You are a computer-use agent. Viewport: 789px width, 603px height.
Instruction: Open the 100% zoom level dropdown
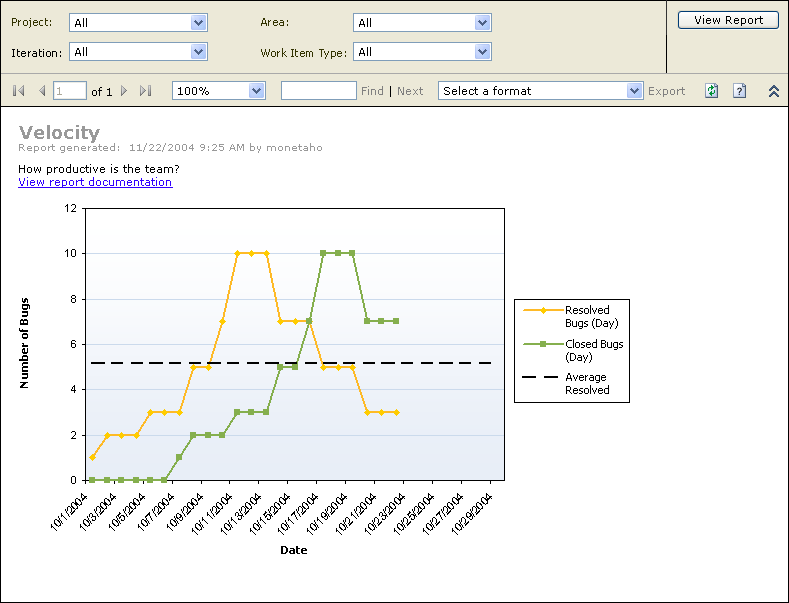(256, 91)
